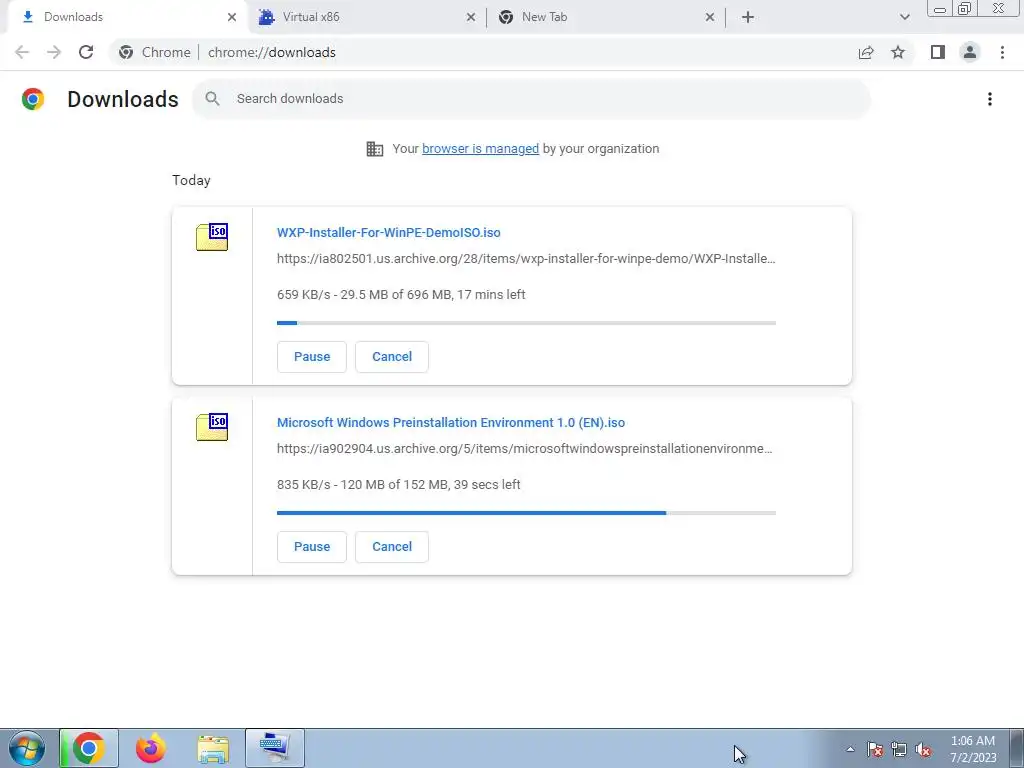The image size is (1024, 768).
Task: Click the Preinstallation Environment progress bar
Action: 526,513
